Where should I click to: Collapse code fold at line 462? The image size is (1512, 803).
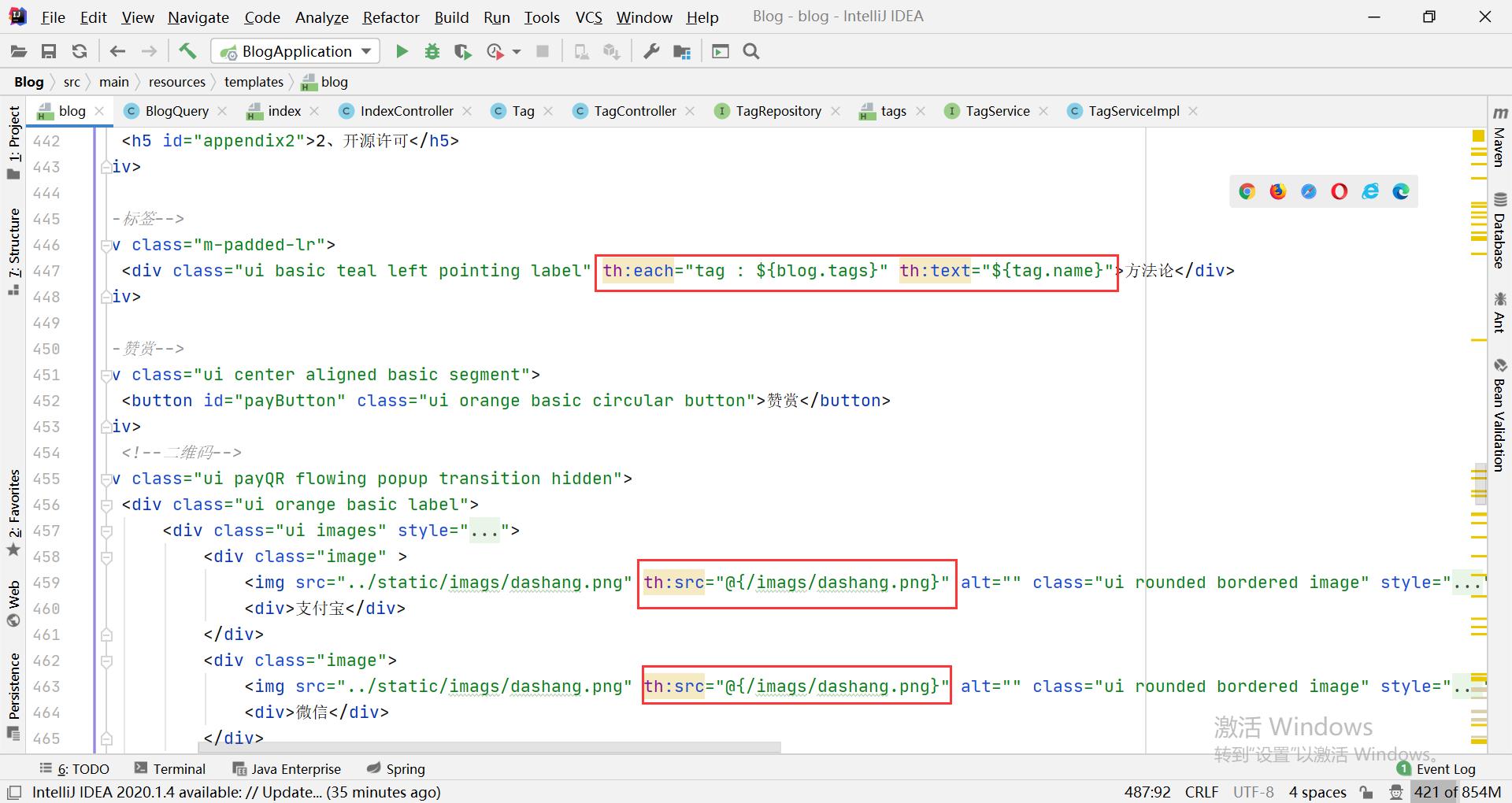(x=106, y=661)
